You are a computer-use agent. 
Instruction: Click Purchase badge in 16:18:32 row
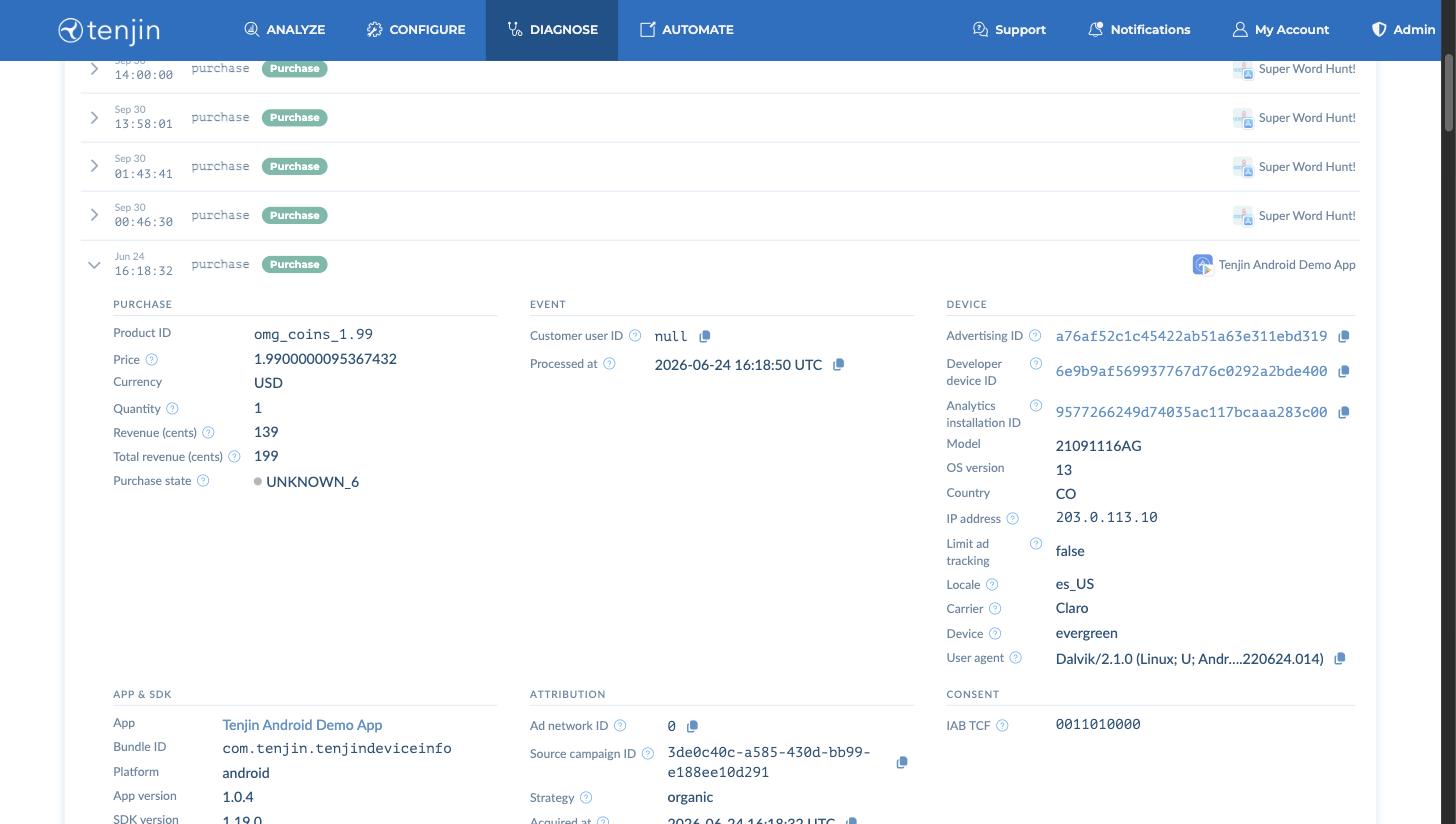pos(295,264)
